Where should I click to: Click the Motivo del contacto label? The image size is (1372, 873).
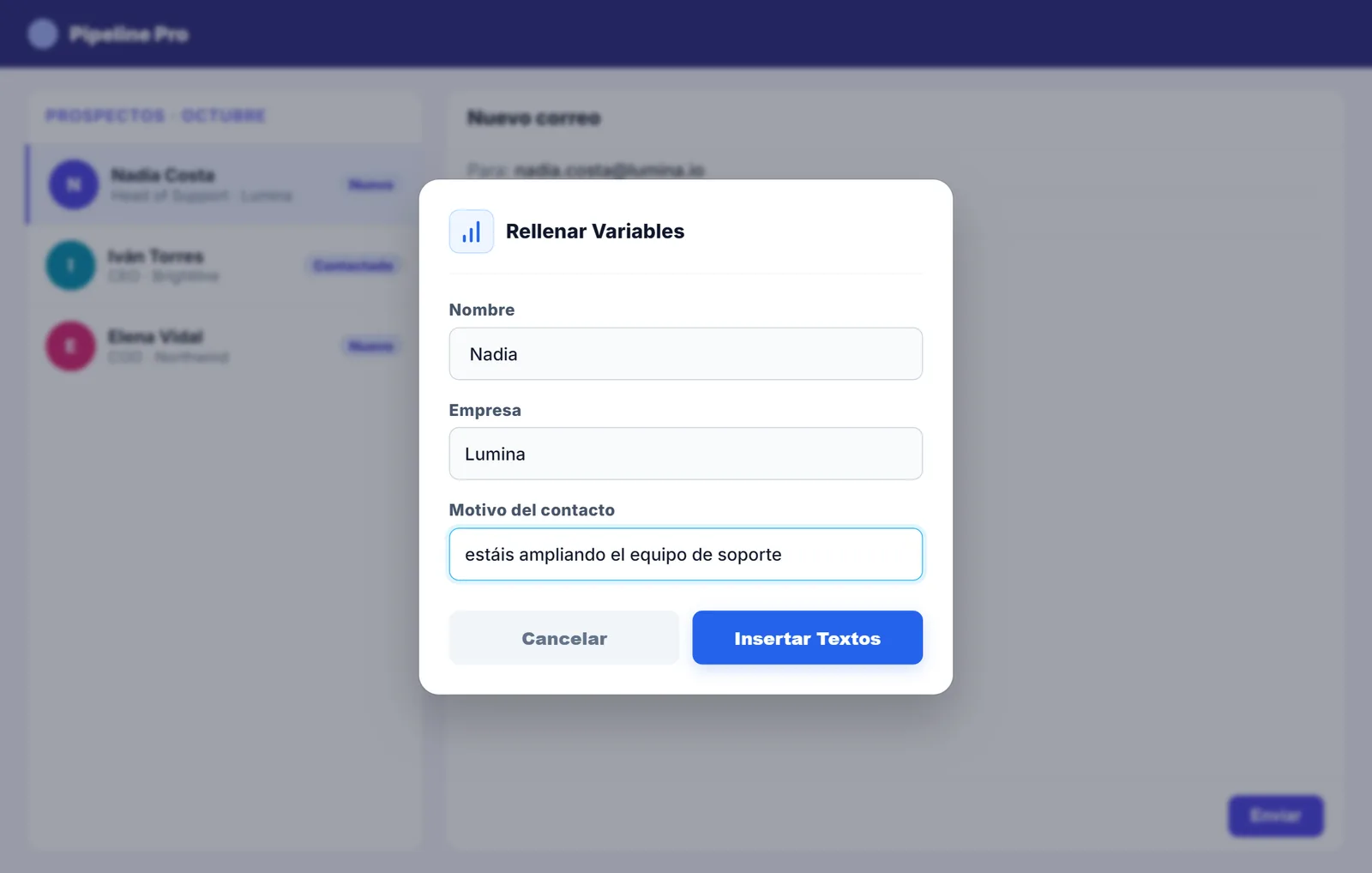click(532, 510)
